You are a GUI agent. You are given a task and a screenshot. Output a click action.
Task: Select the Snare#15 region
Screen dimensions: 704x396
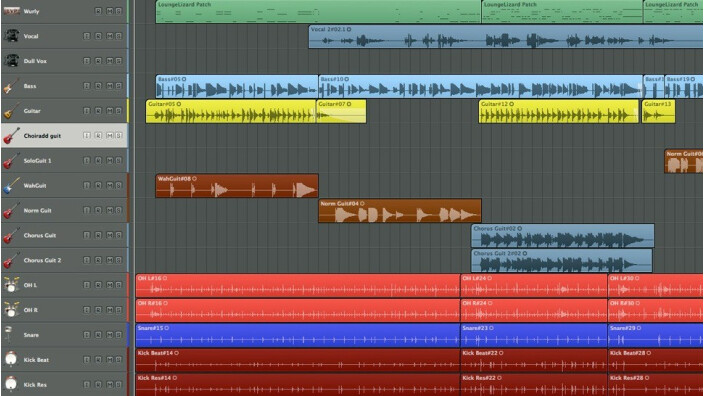point(298,335)
